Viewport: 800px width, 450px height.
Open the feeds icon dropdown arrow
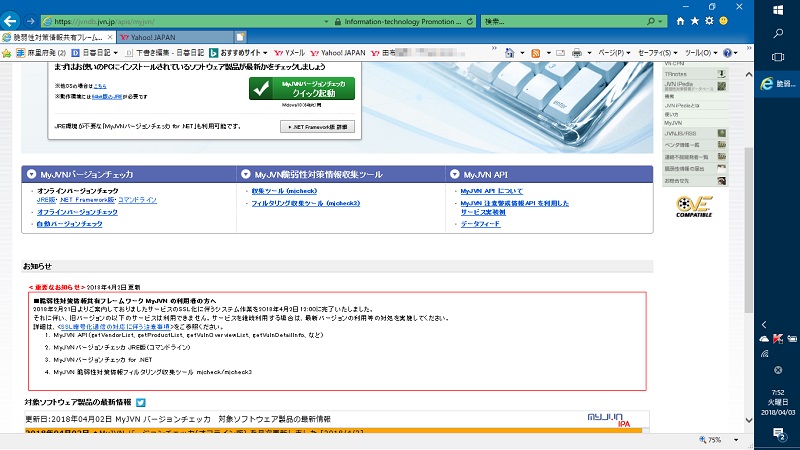point(548,53)
